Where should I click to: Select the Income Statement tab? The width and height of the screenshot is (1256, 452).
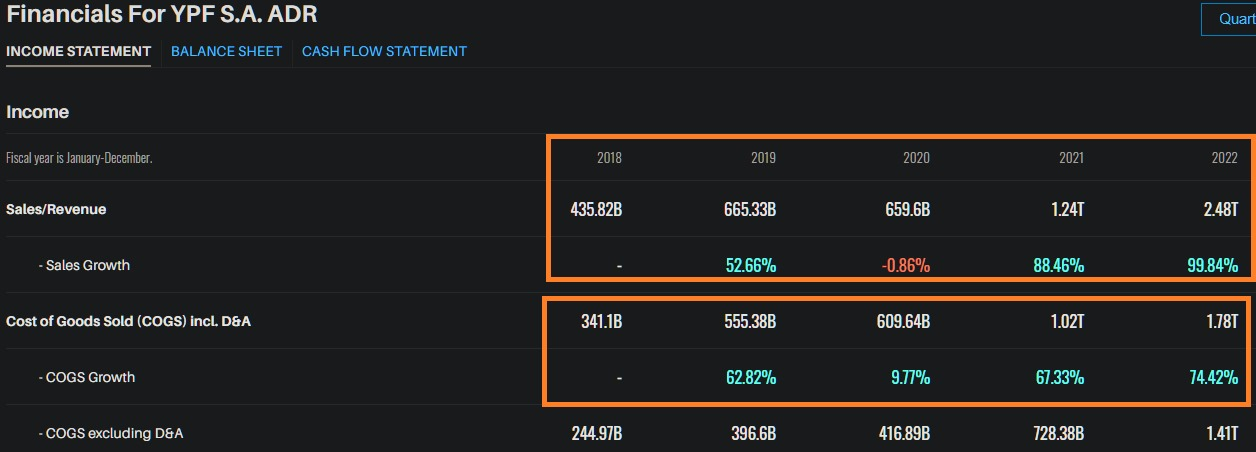[x=78, y=51]
